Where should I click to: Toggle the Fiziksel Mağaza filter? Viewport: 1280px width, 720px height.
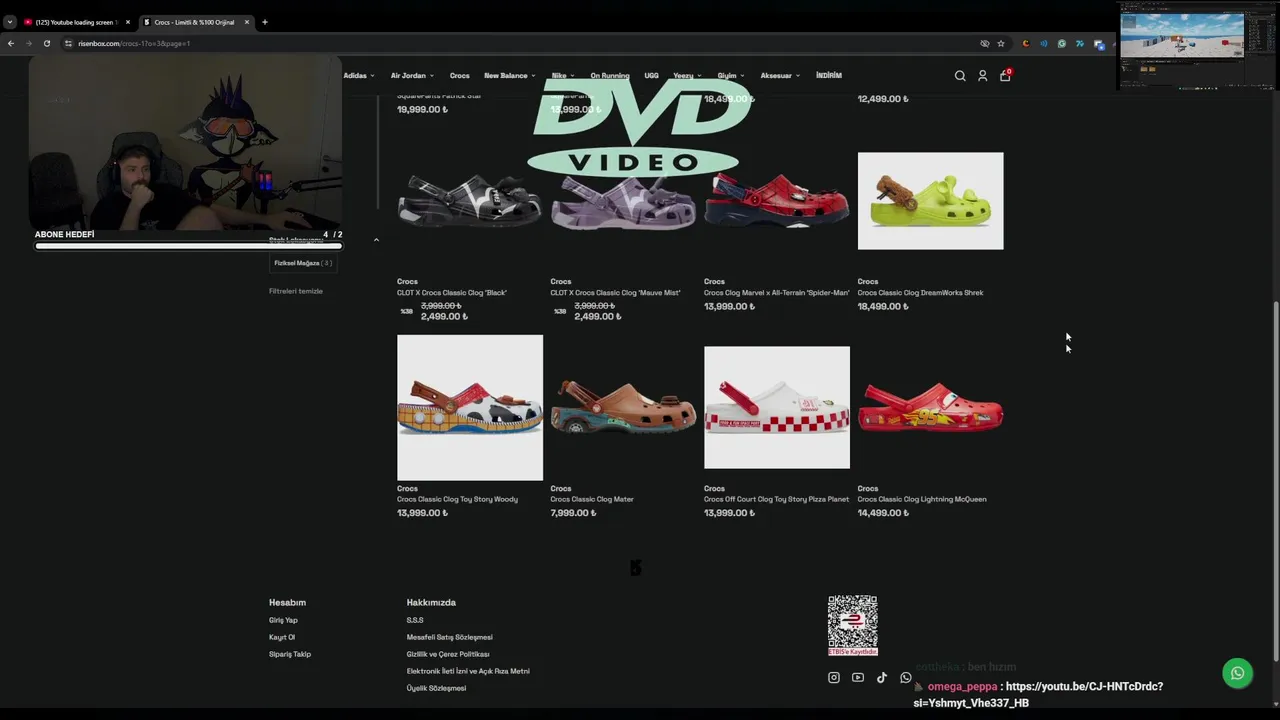[303, 263]
